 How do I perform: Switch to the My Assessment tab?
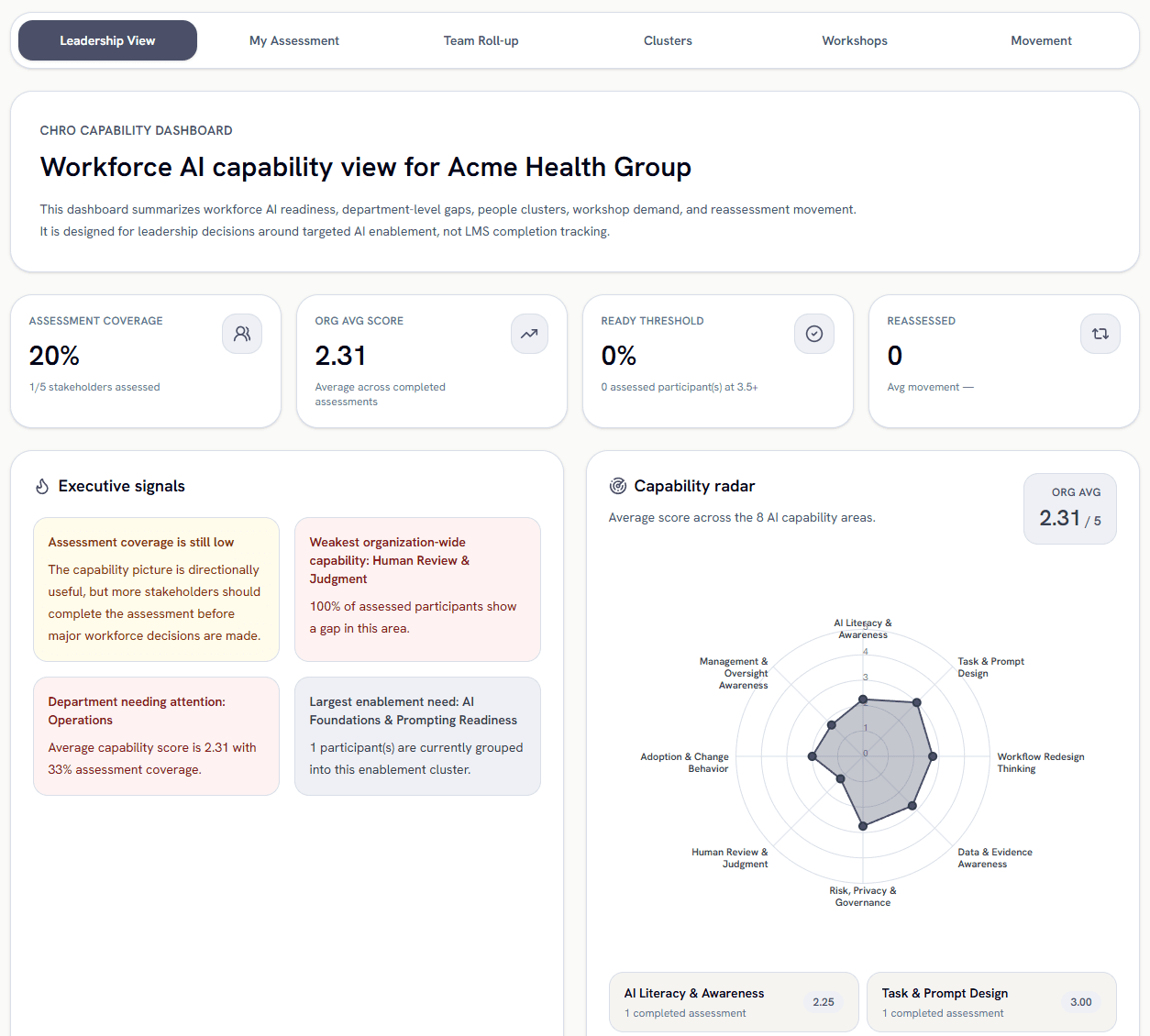294,40
